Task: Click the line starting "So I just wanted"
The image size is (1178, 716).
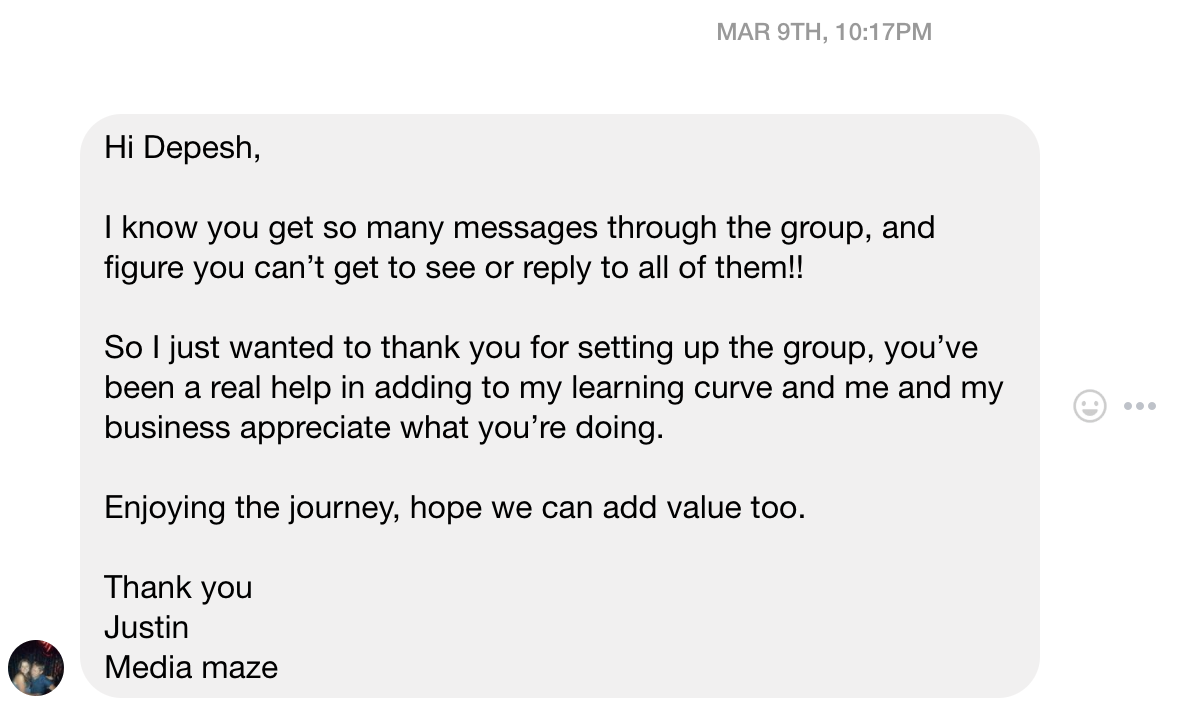Action: (540, 348)
